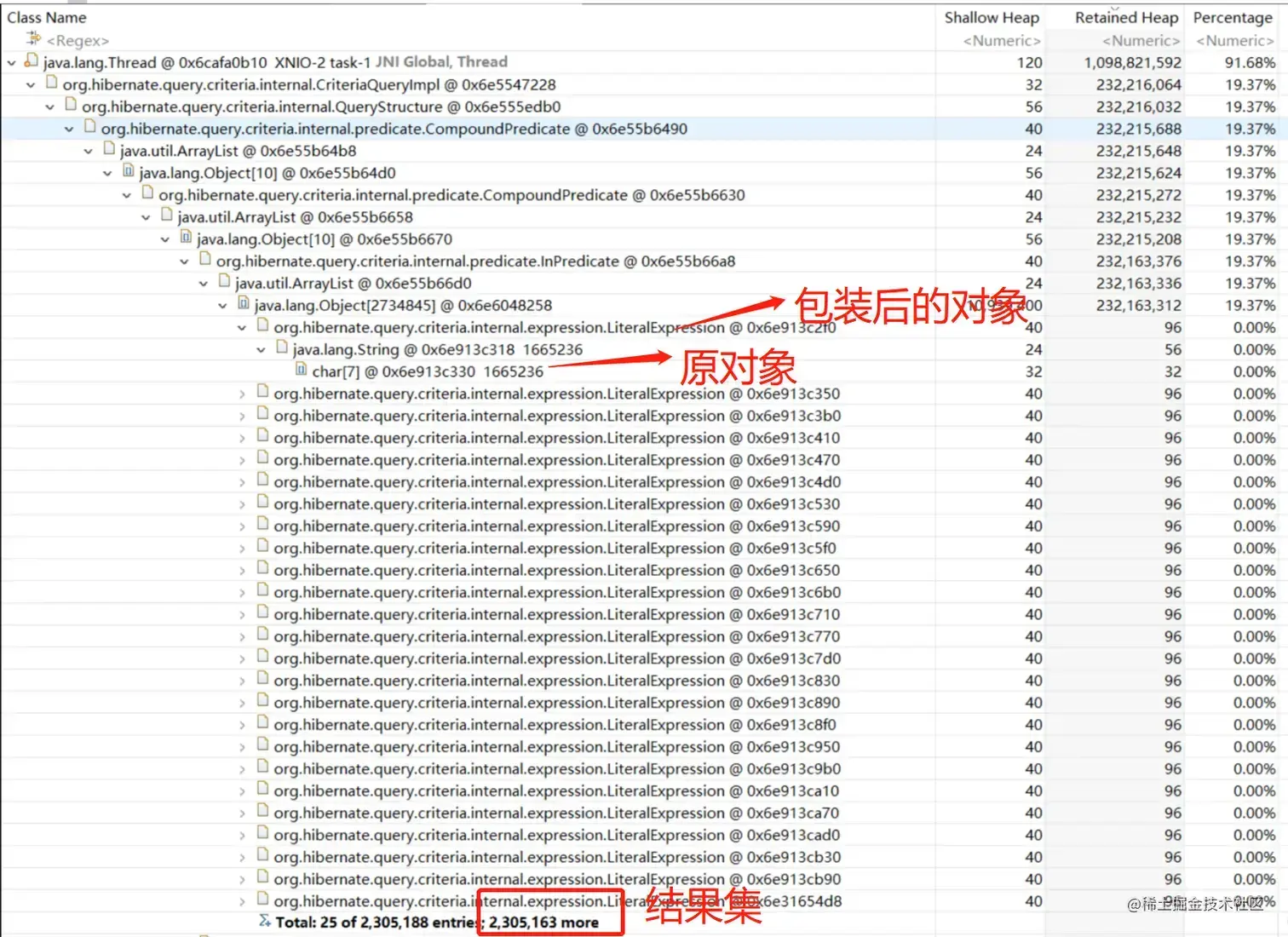Sort by Shallow Heap column header
Screen dimensions: 1288x937
[992, 17]
